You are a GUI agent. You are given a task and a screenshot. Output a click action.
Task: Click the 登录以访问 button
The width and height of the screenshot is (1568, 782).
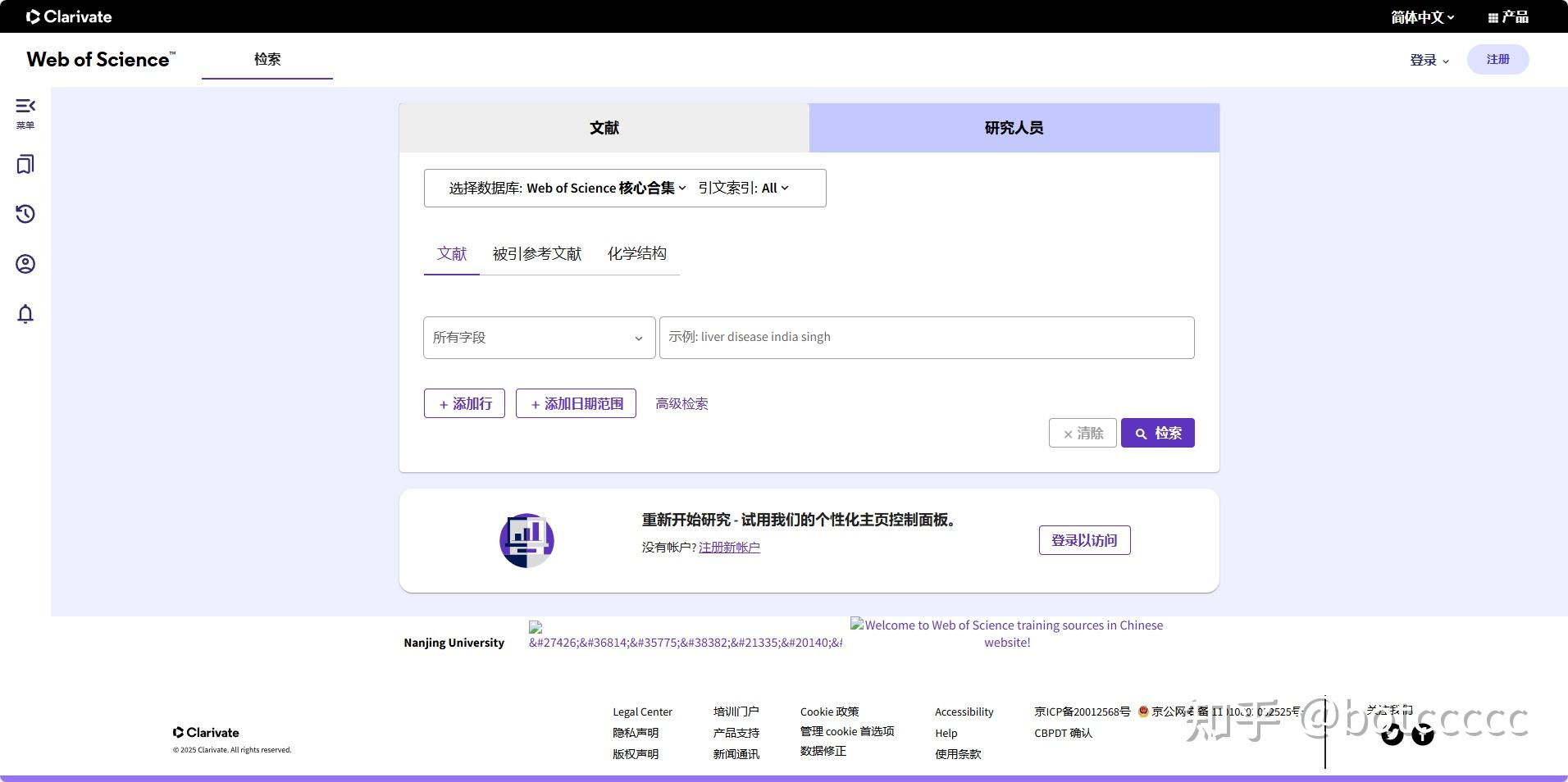(x=1084, y=540)
